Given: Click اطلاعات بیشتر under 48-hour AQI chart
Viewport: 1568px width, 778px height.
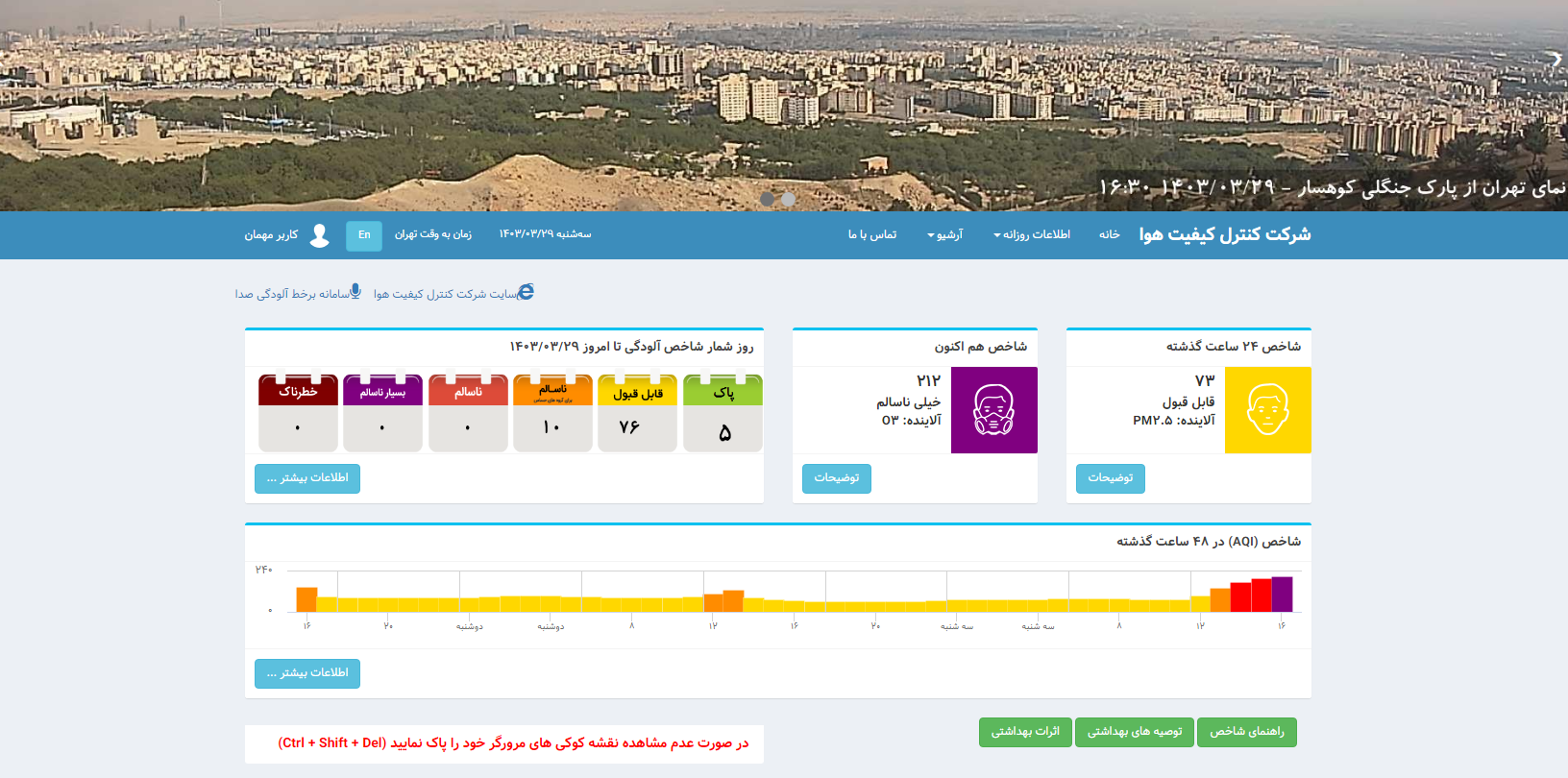Looking at the screenshot, I should (307, 673).
